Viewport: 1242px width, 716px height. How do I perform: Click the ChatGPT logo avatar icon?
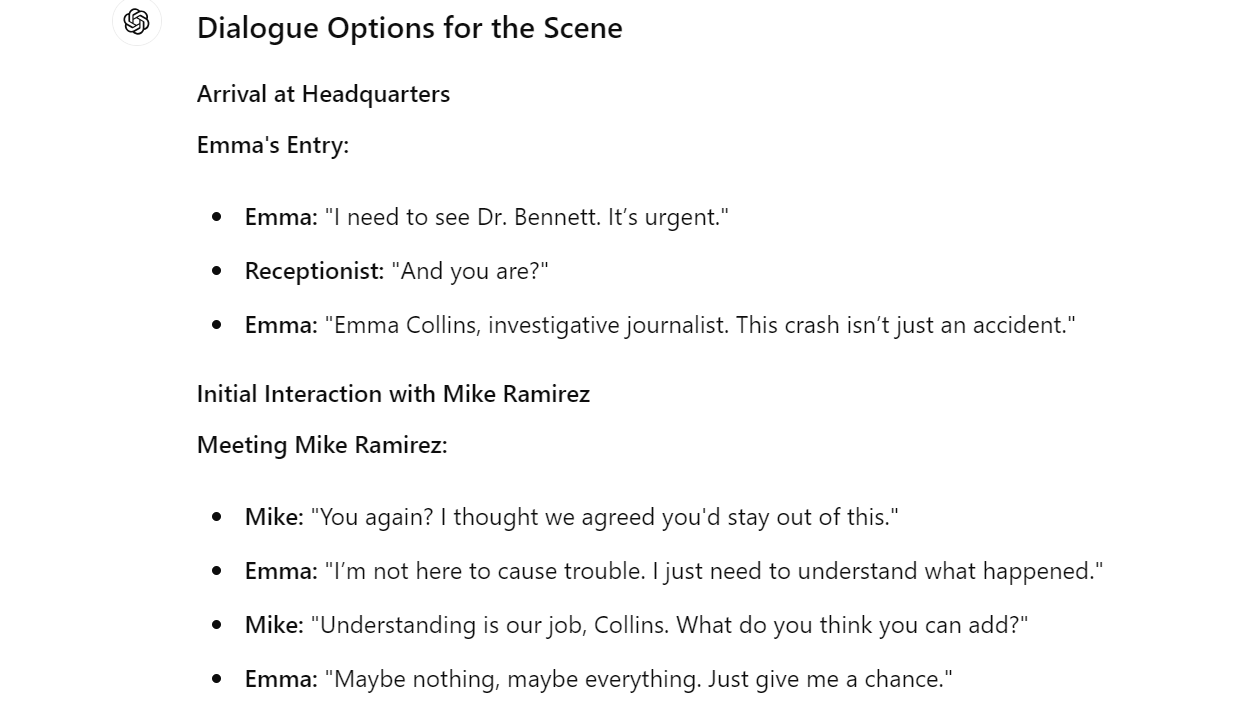coord(137,21)
